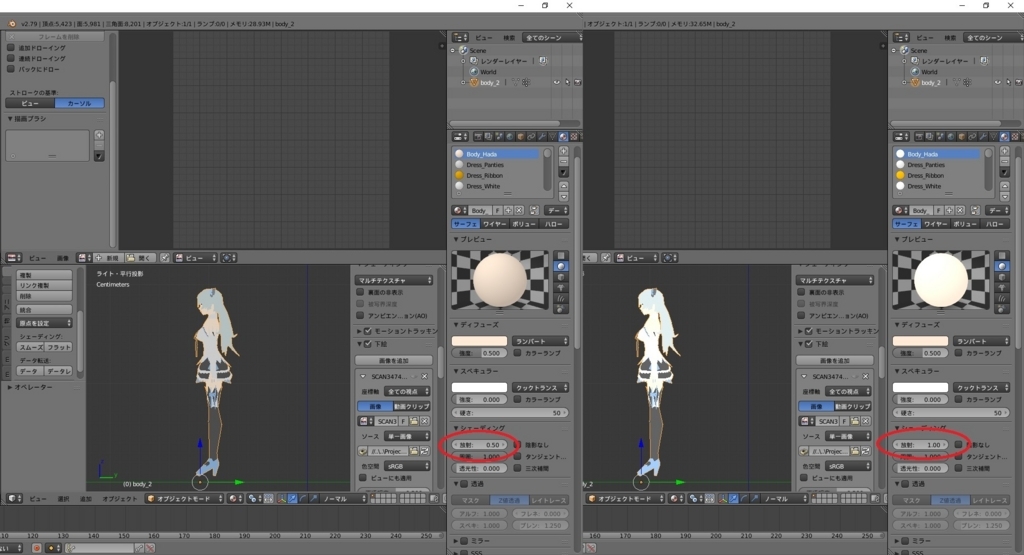This screenshot has height=555, width=1024.
Task: Add material slot plus button, left window
Action: (x=563, y=151)
